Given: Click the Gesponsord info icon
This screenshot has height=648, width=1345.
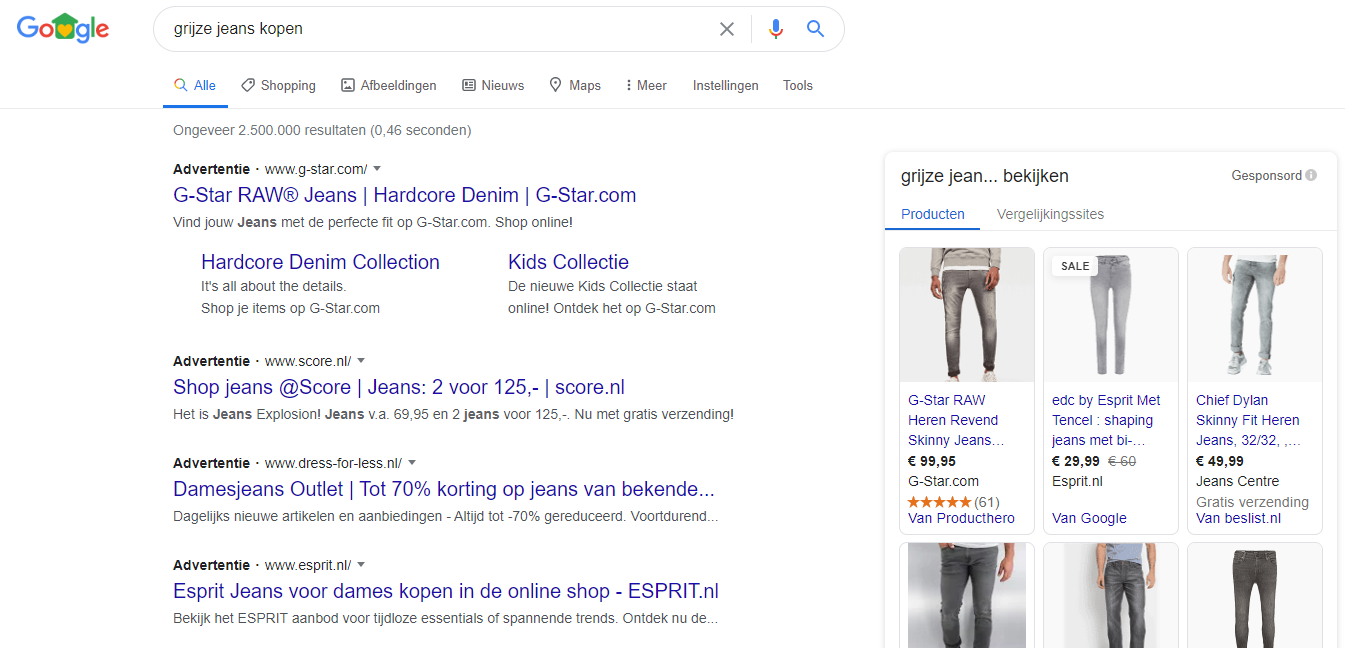Looking at the screenshot, I should pyautogui.click(x=1311, y=176).
